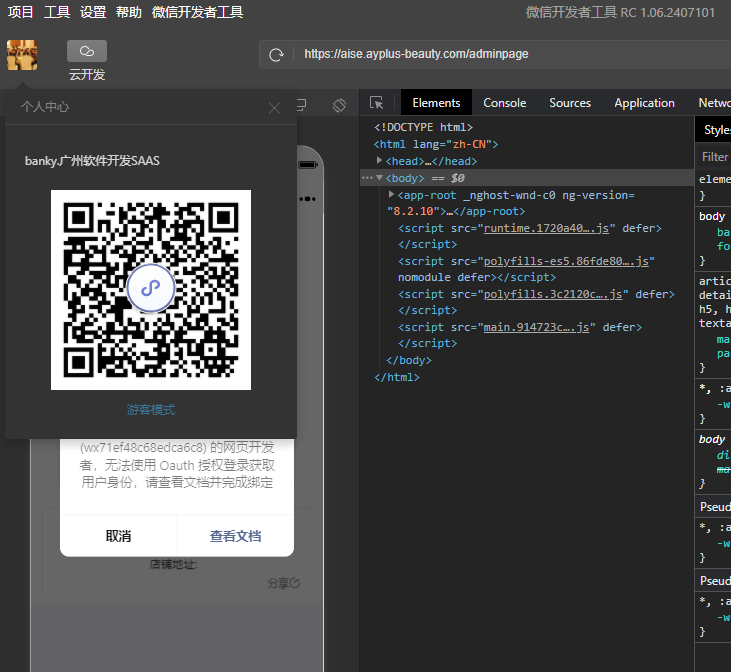
Task: Open the Styles pane tab
Action: click(716, 130)
